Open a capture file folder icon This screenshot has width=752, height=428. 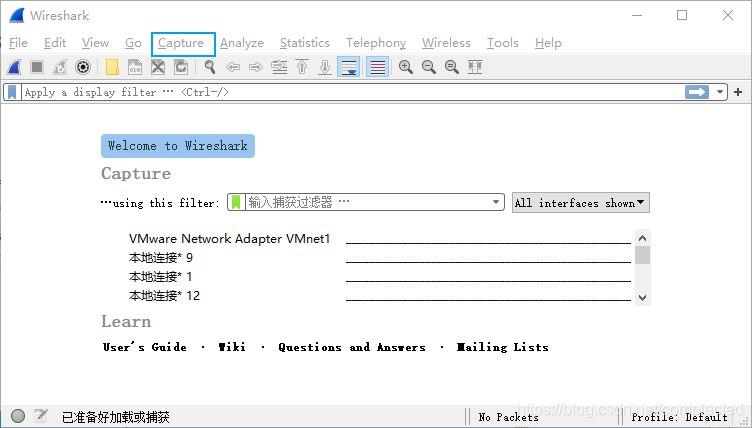[x=112, y=67]
